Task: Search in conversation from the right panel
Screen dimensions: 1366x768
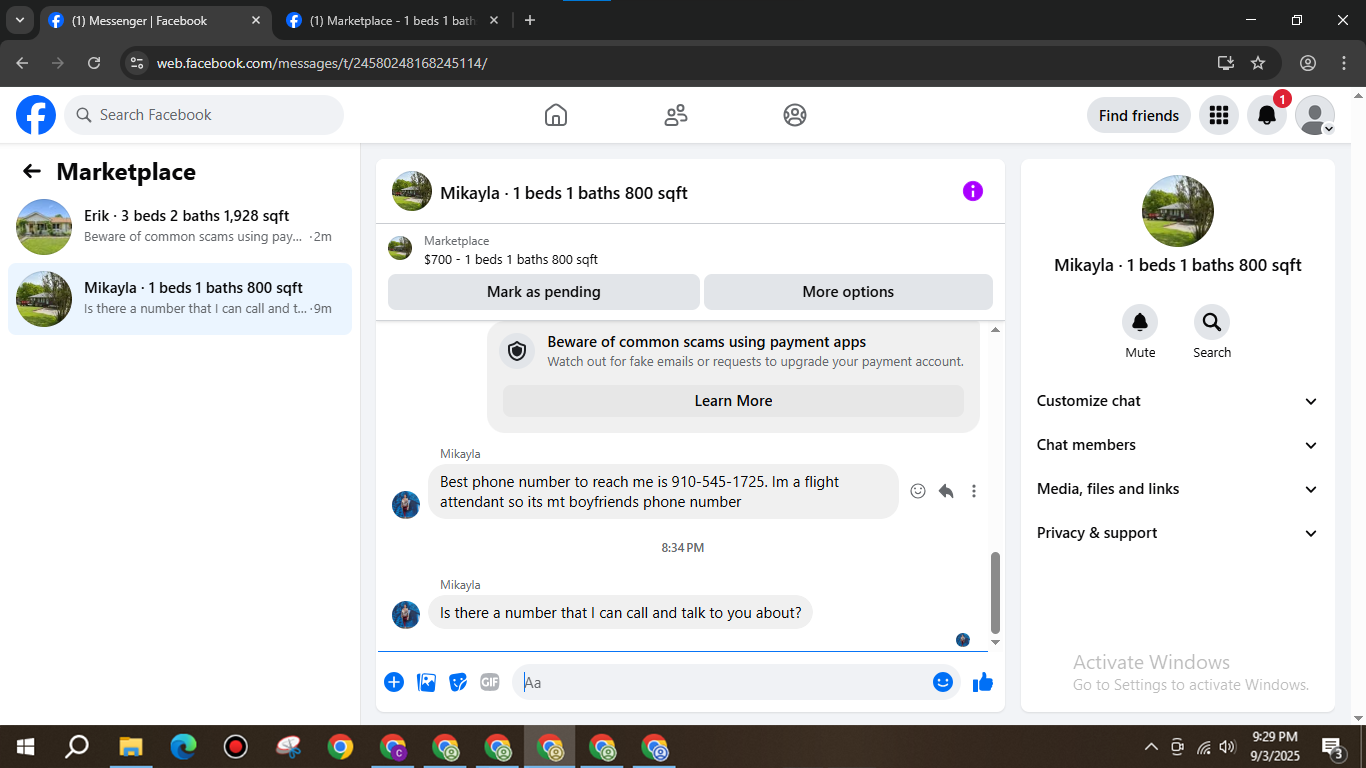Action: pos(1212,322)
